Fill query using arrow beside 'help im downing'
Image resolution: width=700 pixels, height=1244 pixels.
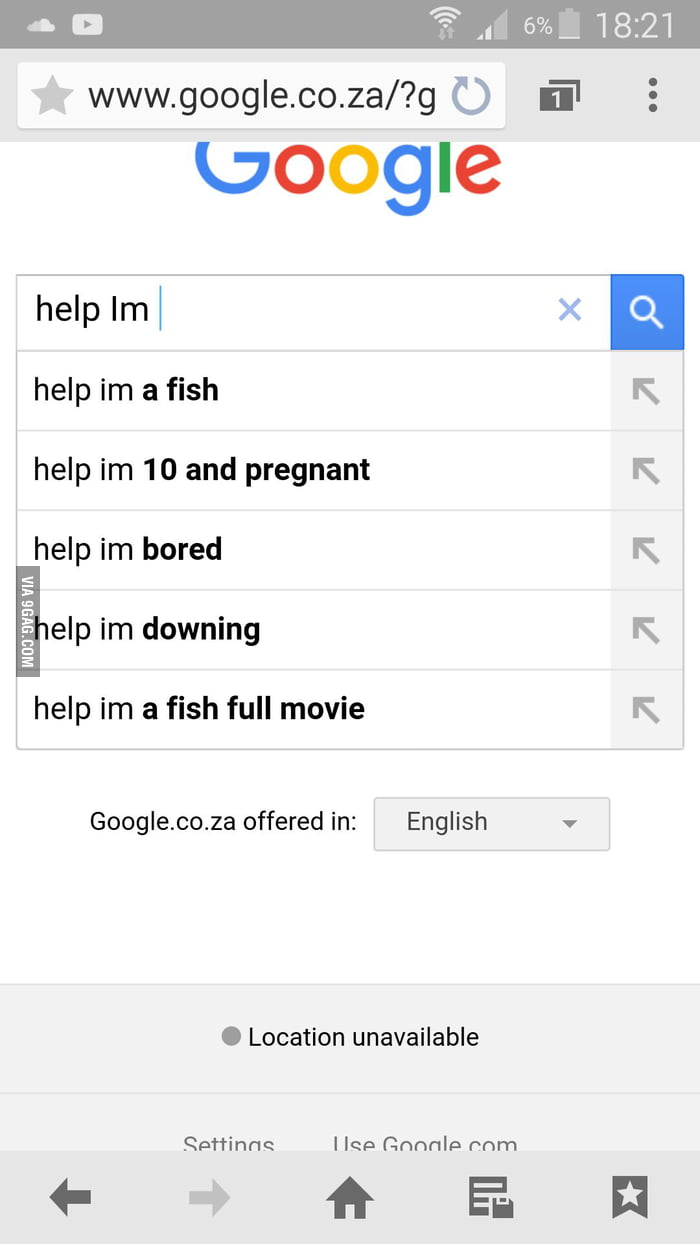pyautogui.click(x=647, y=629)
